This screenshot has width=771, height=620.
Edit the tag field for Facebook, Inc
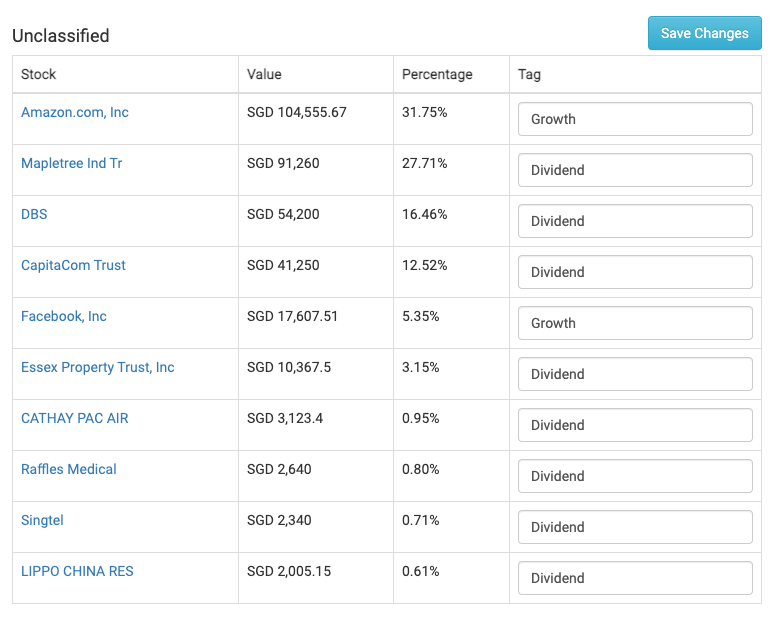click(635, 323)
